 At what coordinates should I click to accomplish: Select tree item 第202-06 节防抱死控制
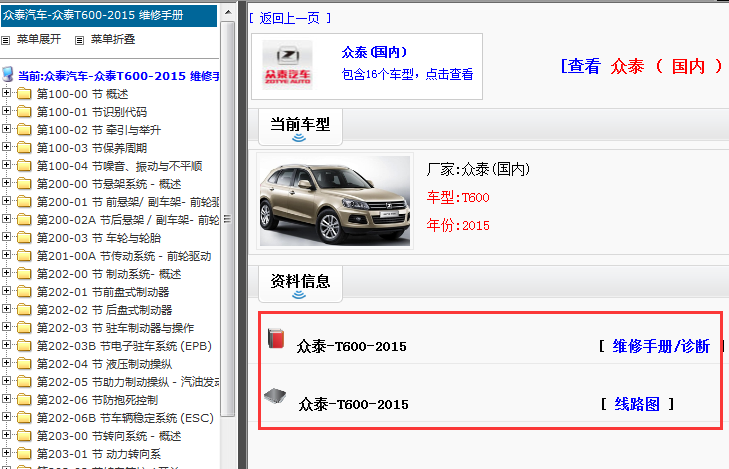pos(98,400)
